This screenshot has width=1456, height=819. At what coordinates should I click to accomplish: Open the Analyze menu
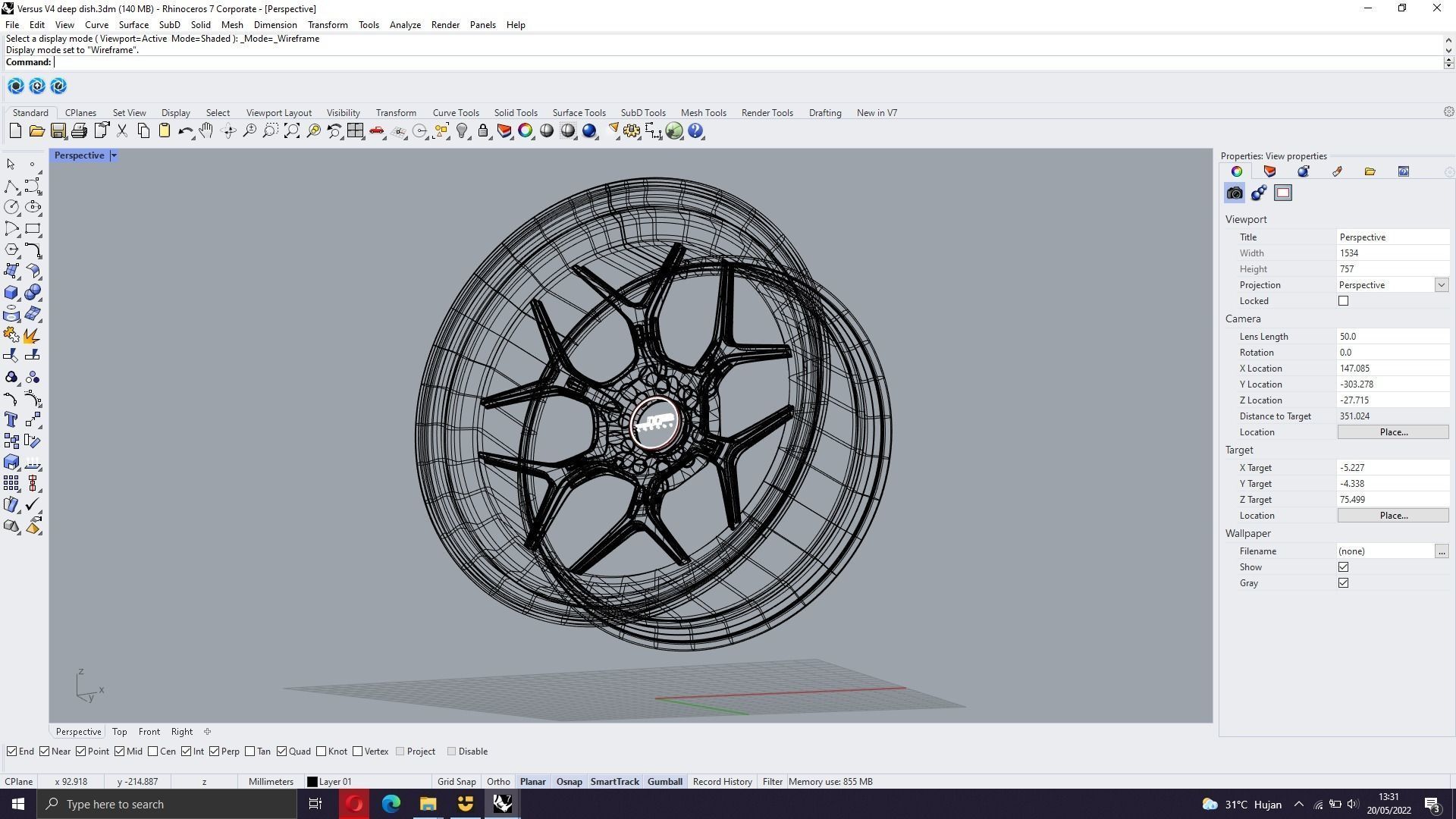click(x=405, y=25)
